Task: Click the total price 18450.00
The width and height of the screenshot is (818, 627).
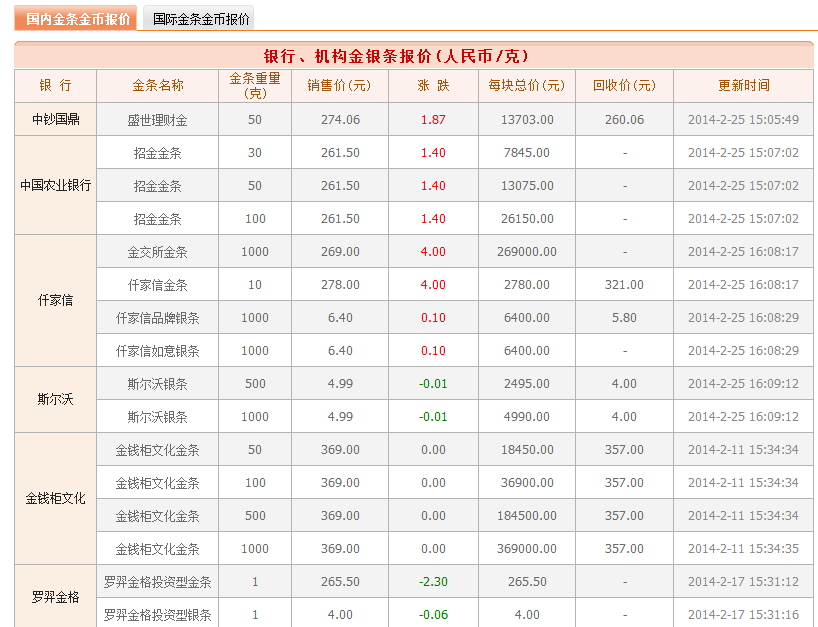Action: click(x=527, y=450)
